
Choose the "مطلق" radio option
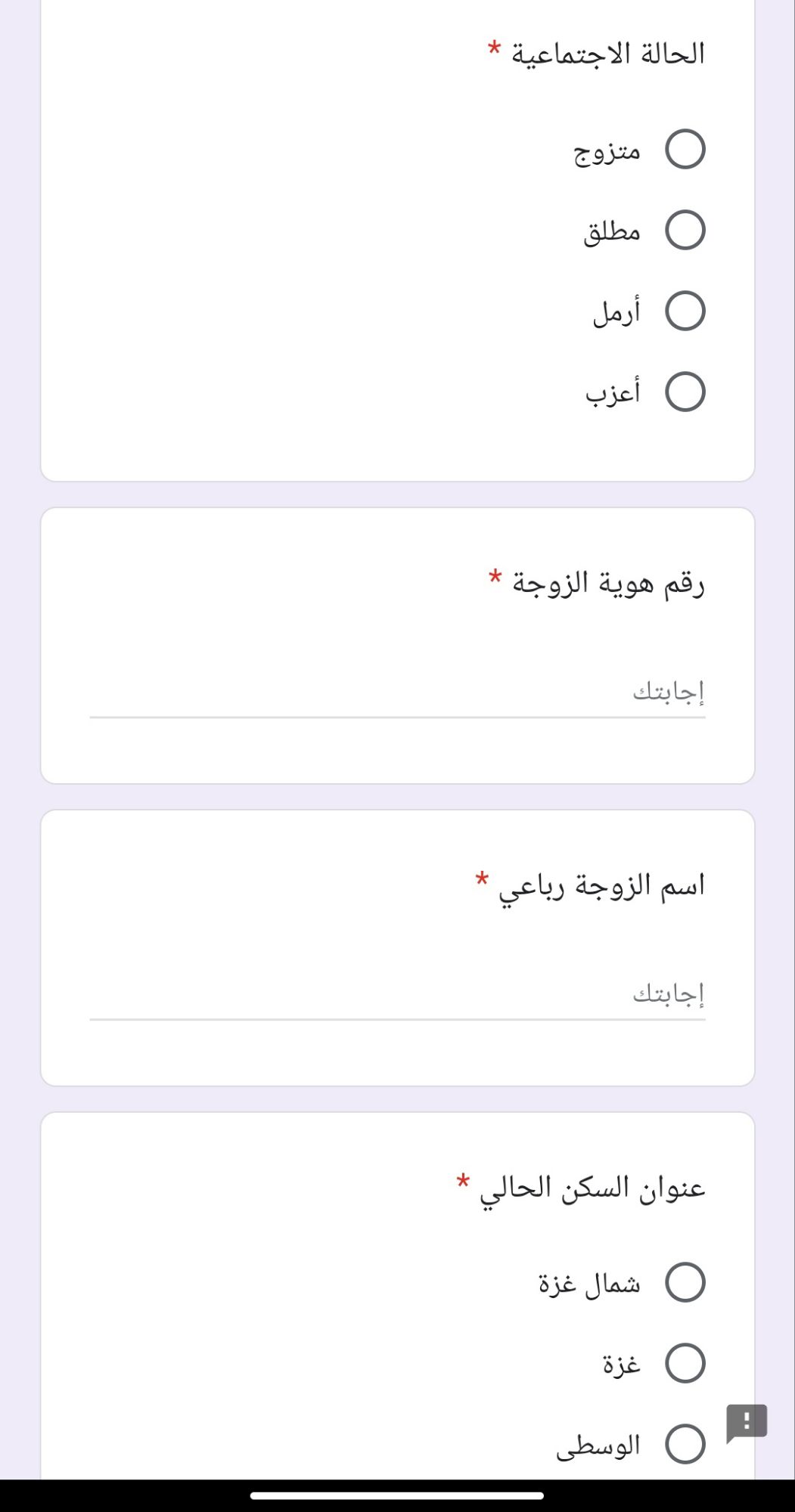685,231
